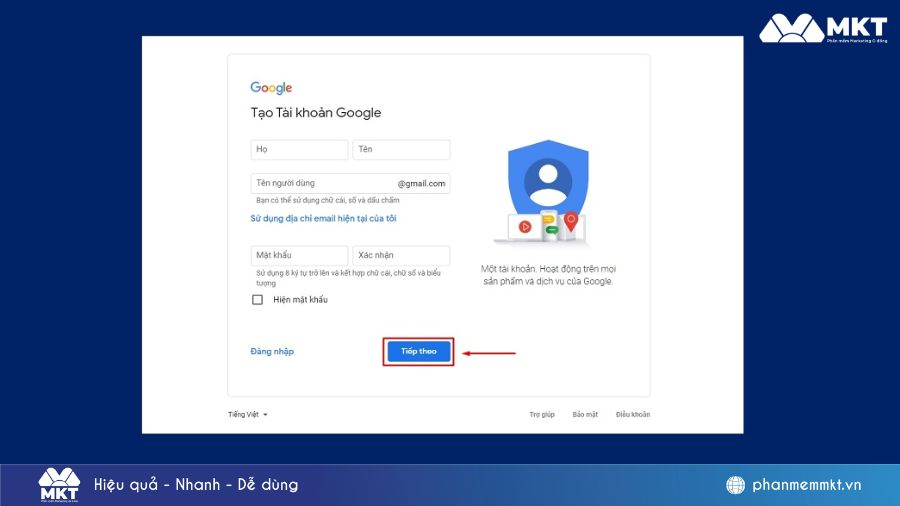Screen dimensions: 900x506
Task: Click the globe icon beside phanmemmkt.vn
Action: coord(735,485)
